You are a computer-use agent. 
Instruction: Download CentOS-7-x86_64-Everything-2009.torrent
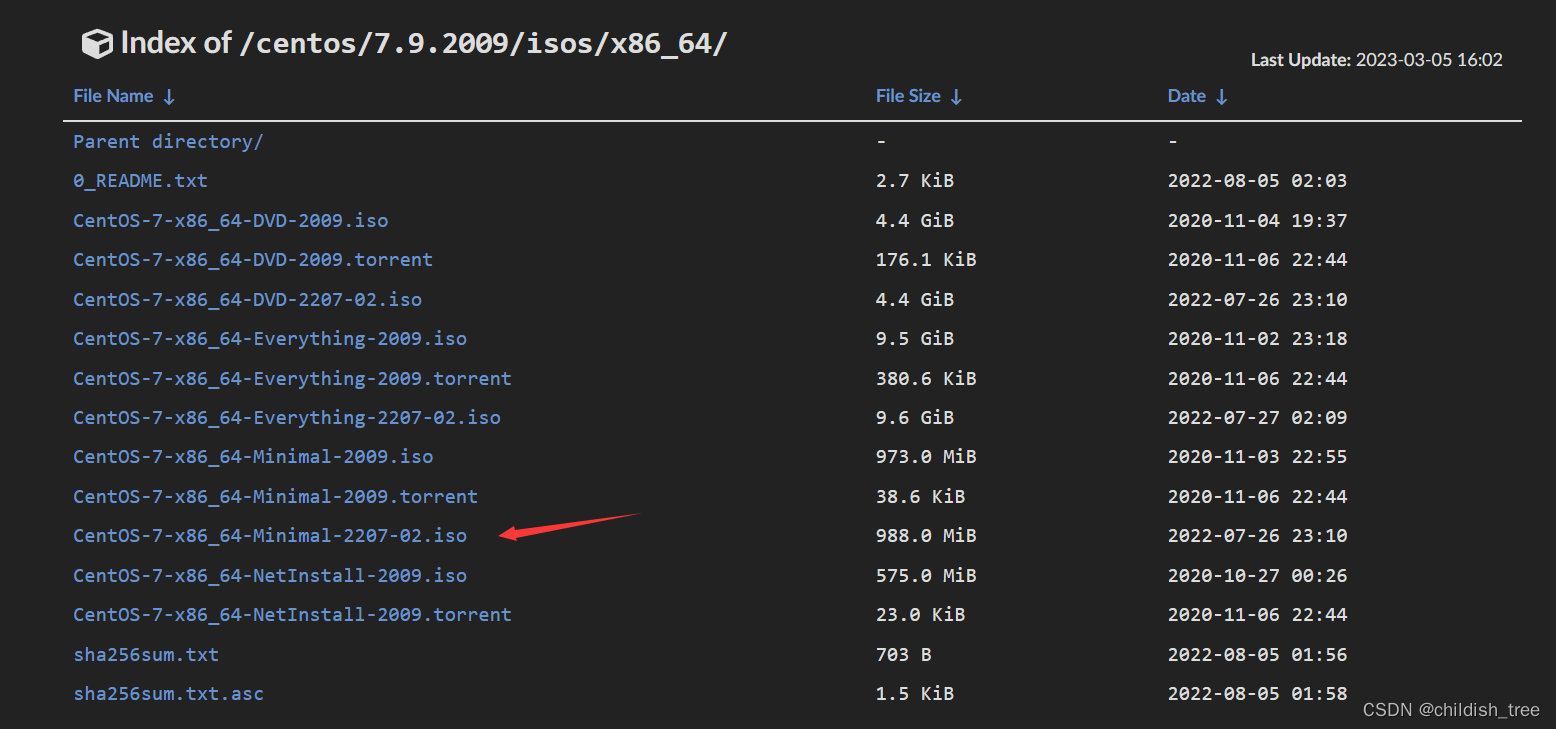coord(292,378)
